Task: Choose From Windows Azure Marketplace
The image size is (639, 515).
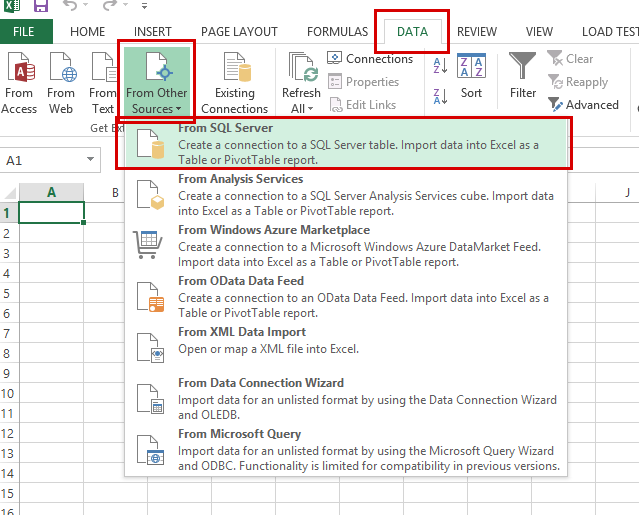Action: 346,246
